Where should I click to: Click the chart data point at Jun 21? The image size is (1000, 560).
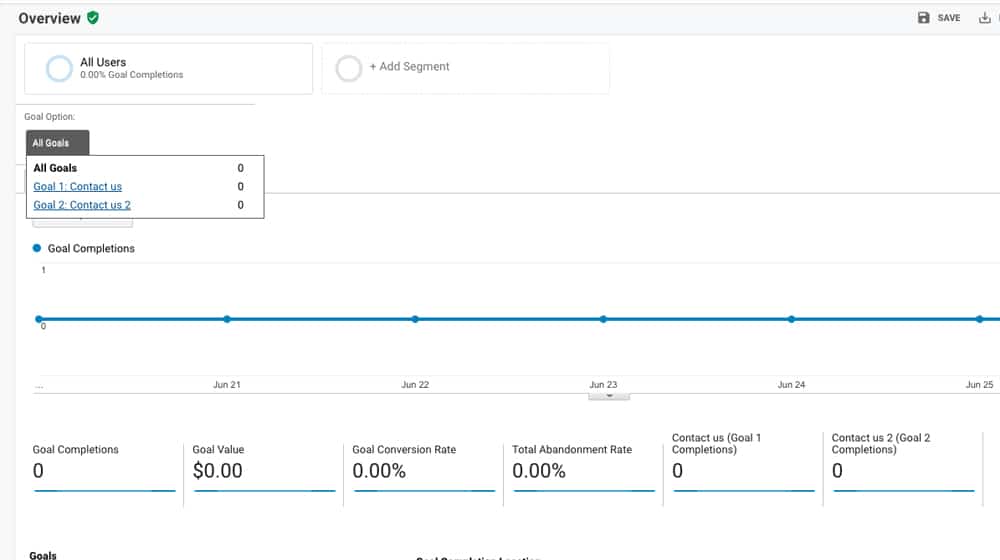[227, 319]
